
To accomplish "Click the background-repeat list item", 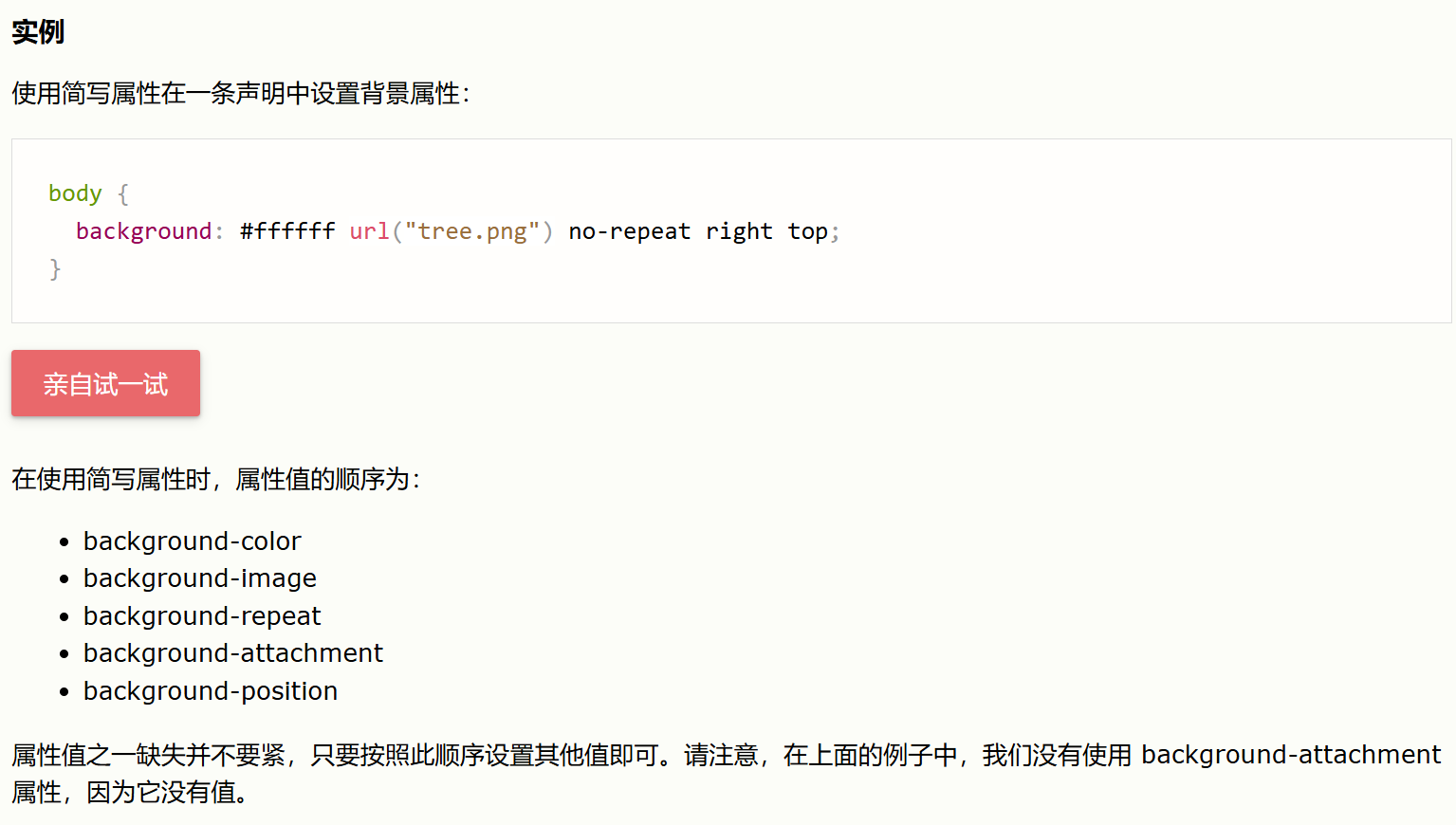I will [202, 616].
